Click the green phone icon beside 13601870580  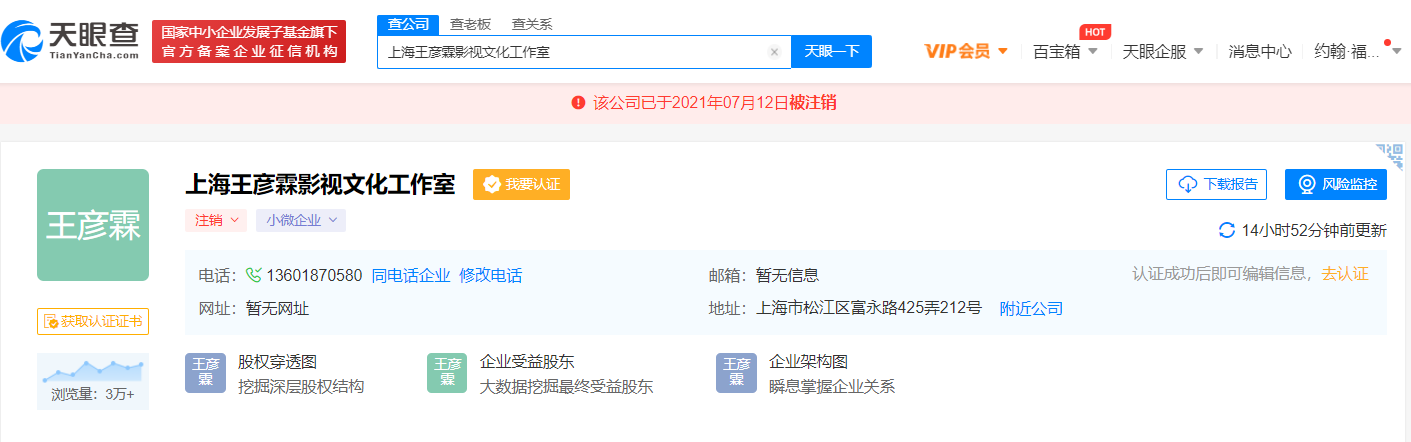point(253,276)
